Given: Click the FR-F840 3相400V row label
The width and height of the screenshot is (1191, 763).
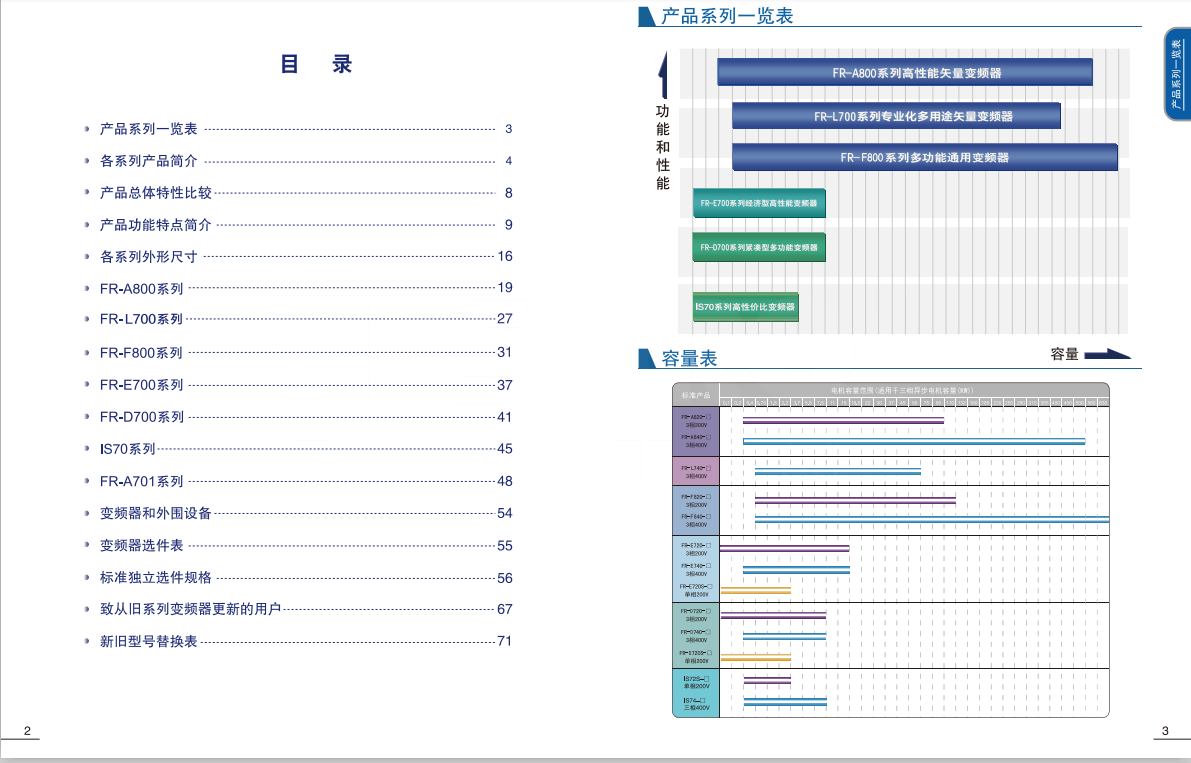Looking at the screenshot, I should click(x=696, y=520).
